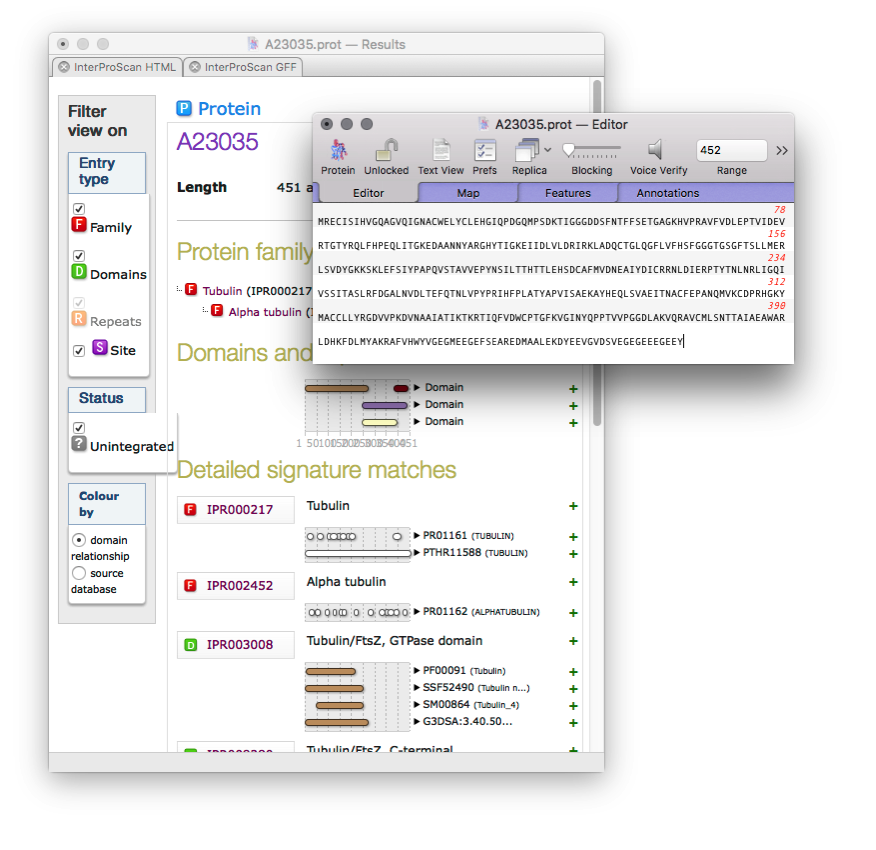Expand the Tubulin signature plus sign
This screenshot has height=850, width=876.
point(573,507)
